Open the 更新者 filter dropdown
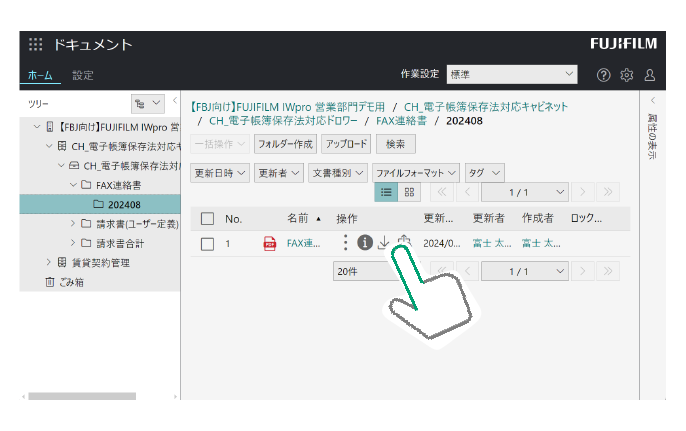The height and width of the screenshot is (431, 686). (x=279, y=173)
